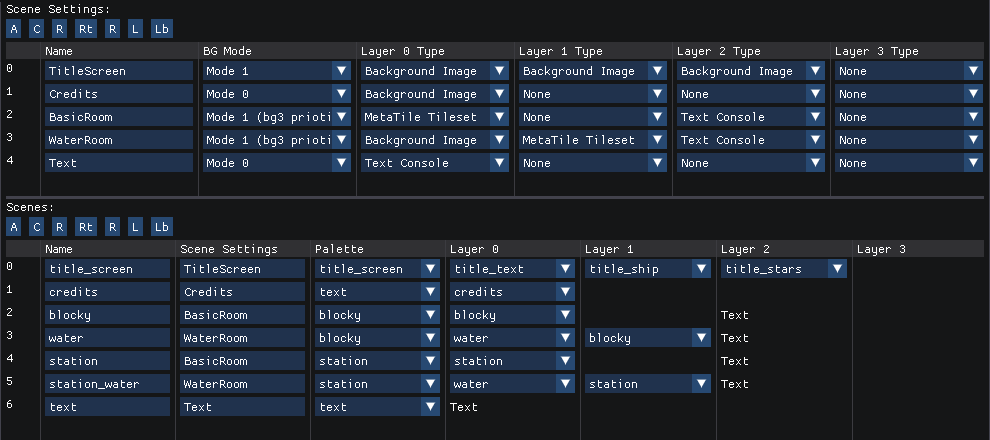Open credits Layer 0 dropdown

click(x=512, y=292)
